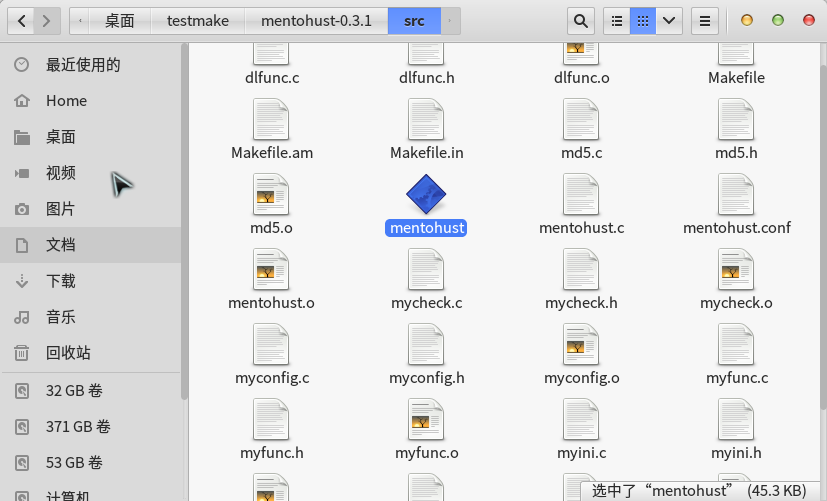This screenshot has height=501, width=827.
Task: Open the 32 GB 卷 volume
Action: (91, 391)
